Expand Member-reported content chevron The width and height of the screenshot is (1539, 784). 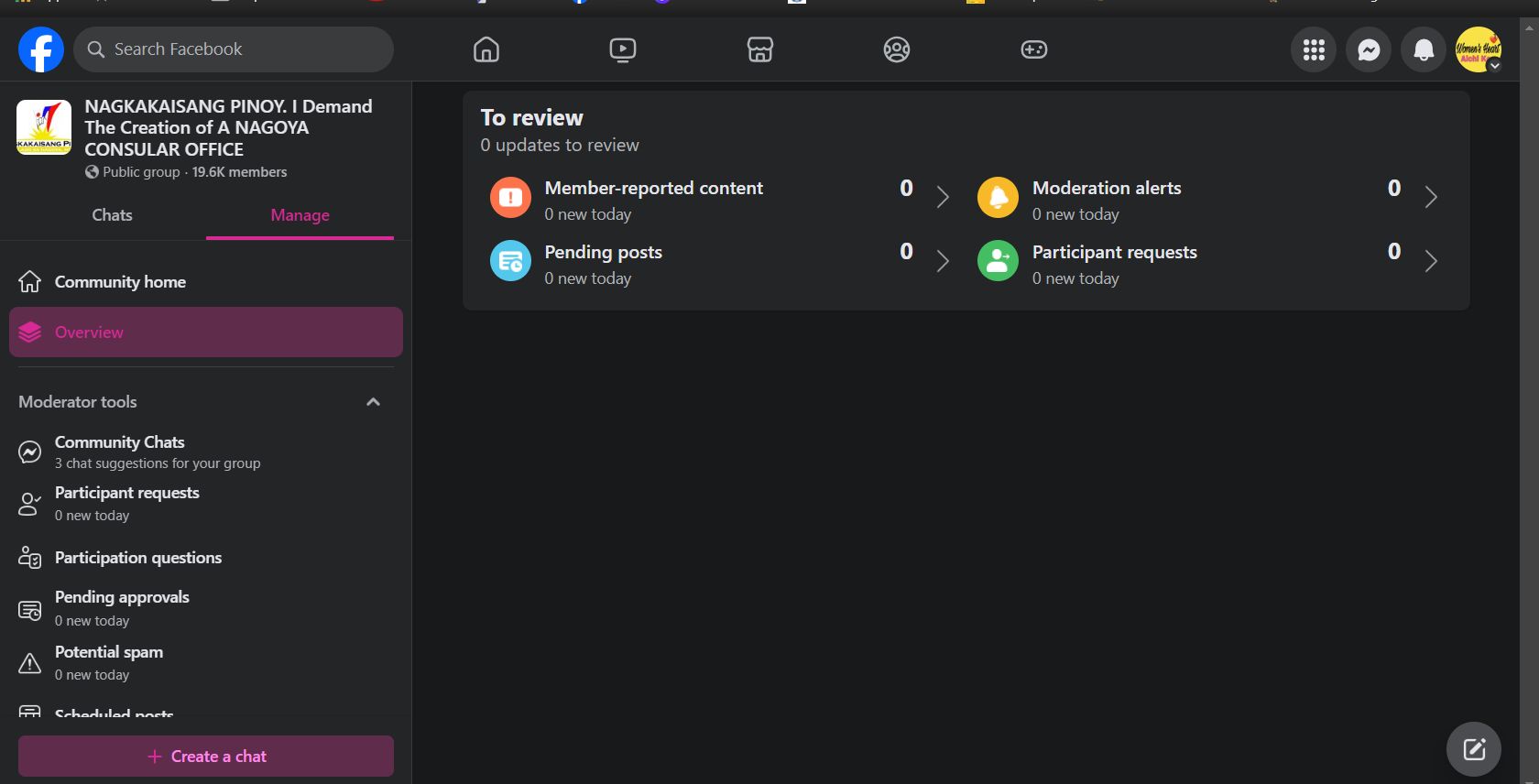(x=943, y=197)
